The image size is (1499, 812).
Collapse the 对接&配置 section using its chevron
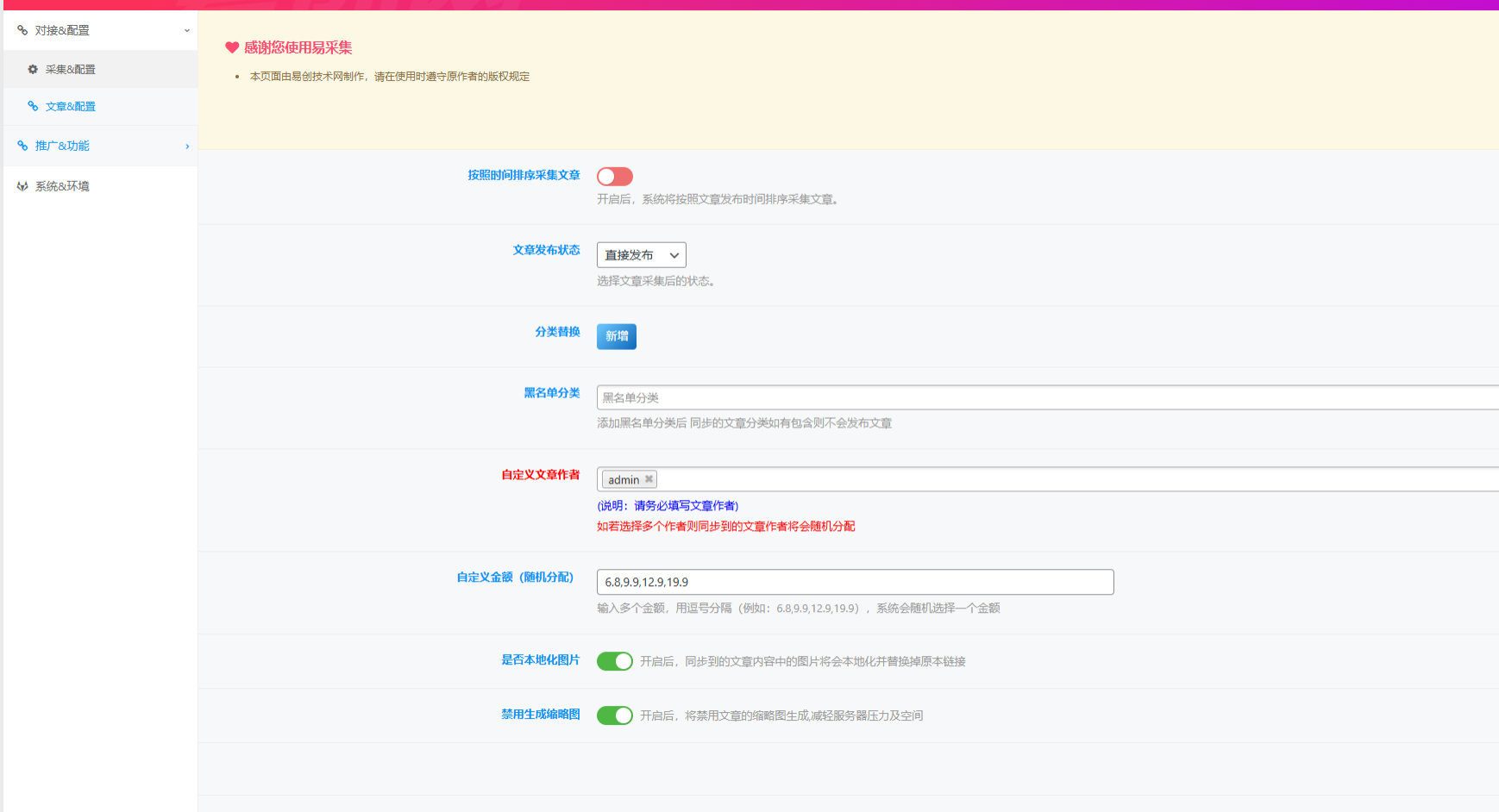(186, 31)
